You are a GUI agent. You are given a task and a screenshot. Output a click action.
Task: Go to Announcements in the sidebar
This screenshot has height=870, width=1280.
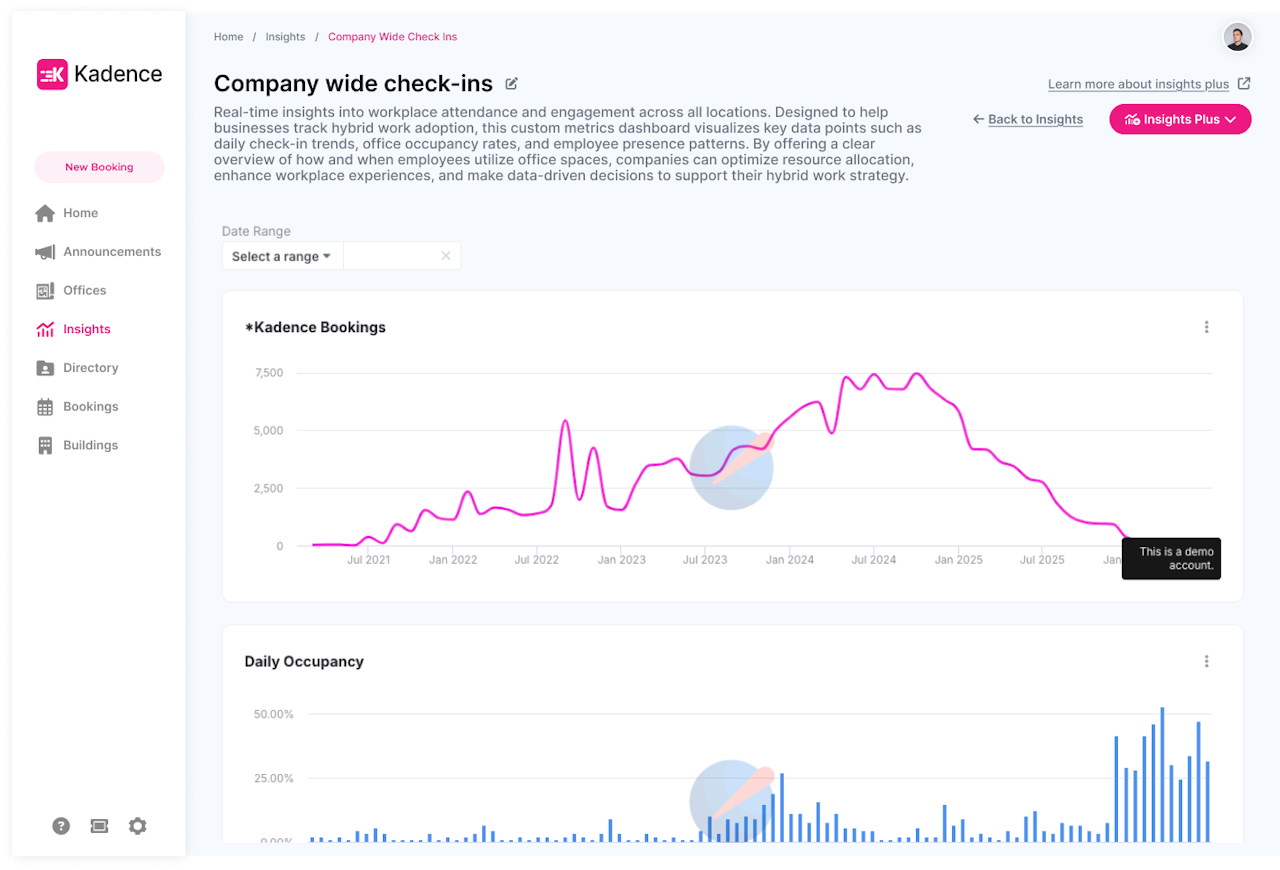point(111,252)
